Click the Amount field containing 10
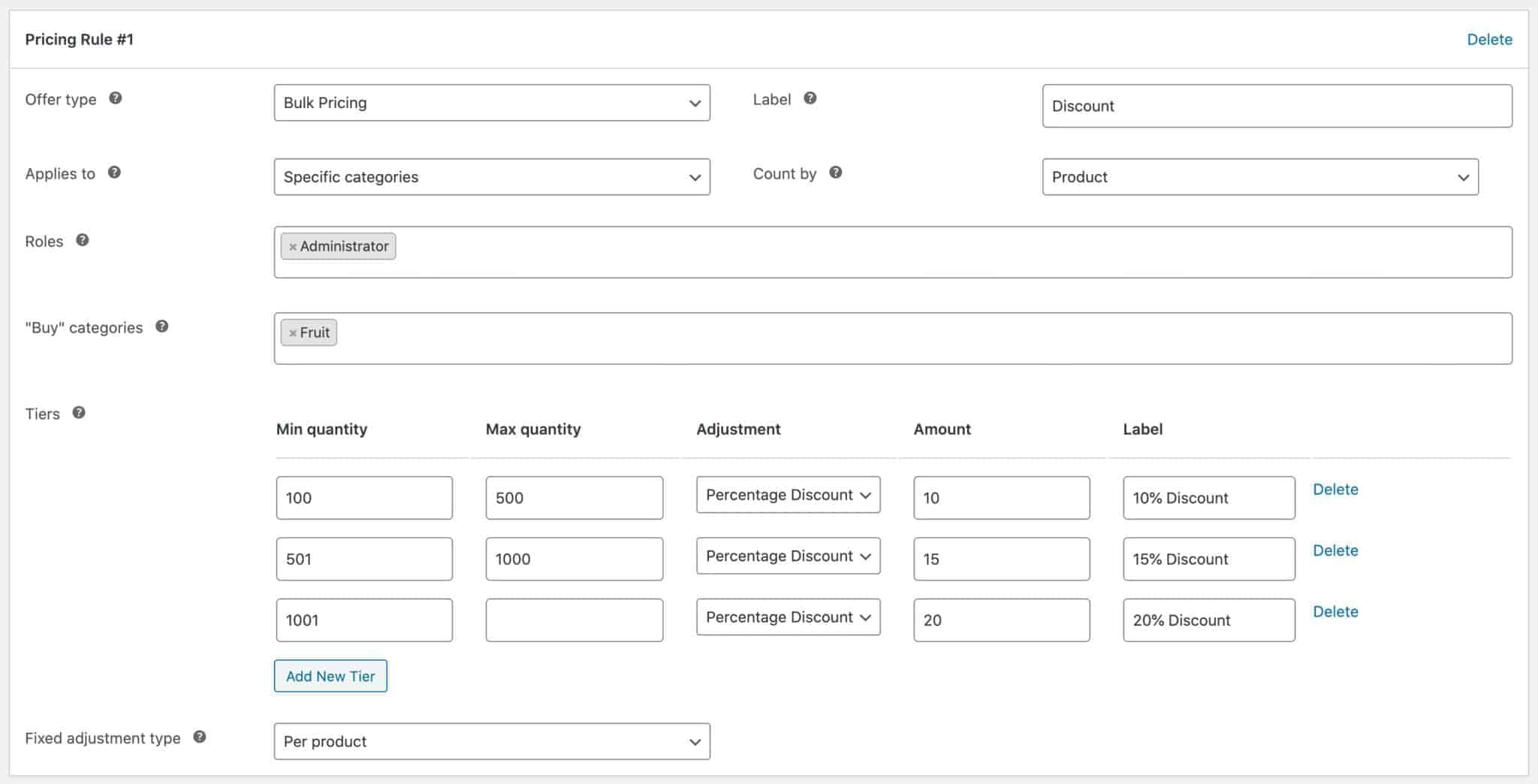Image resolution: width=1538 pixels, height=784 pixels. [x=1000, y=498]
